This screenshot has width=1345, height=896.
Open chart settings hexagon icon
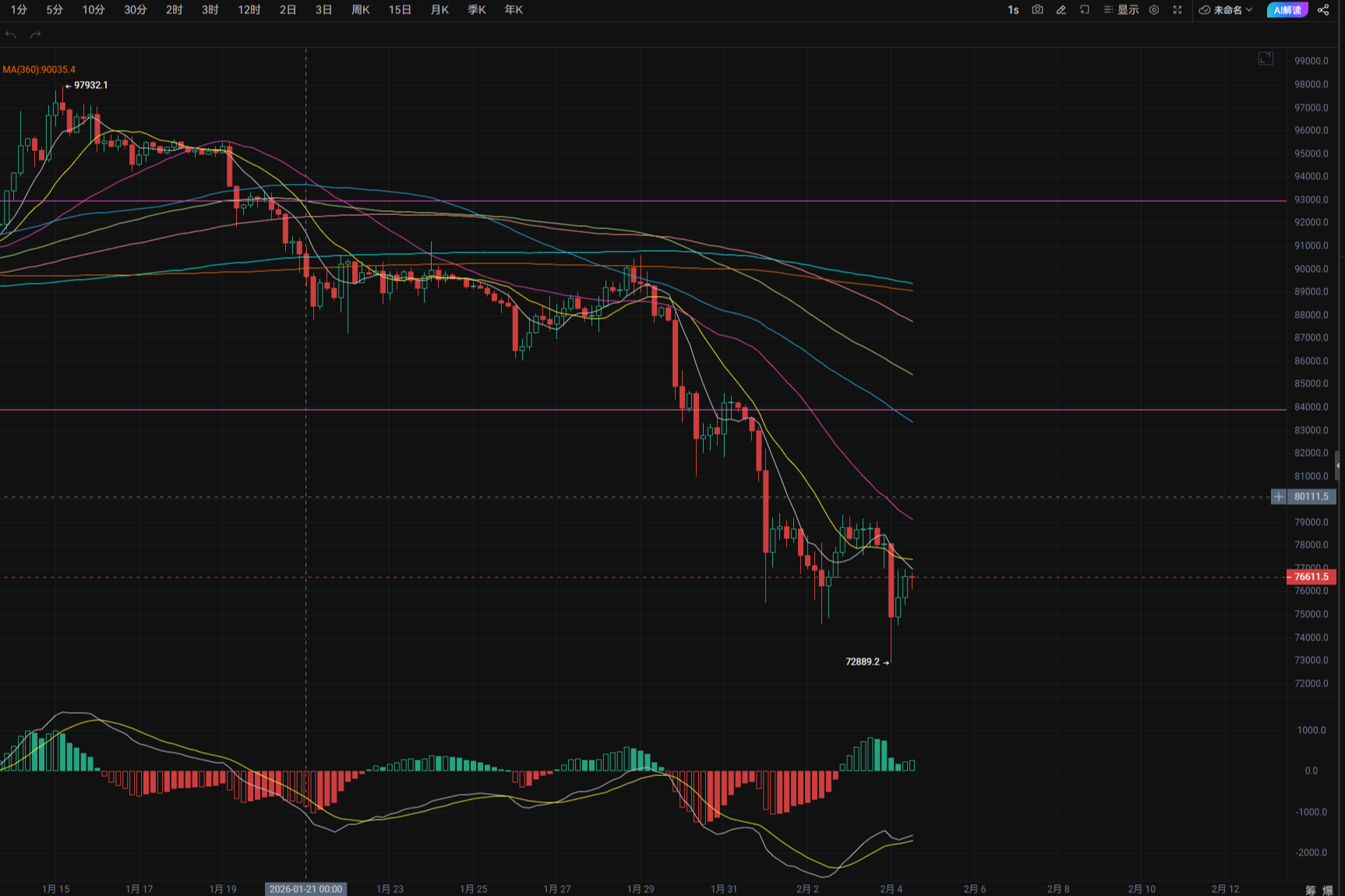1154,10
